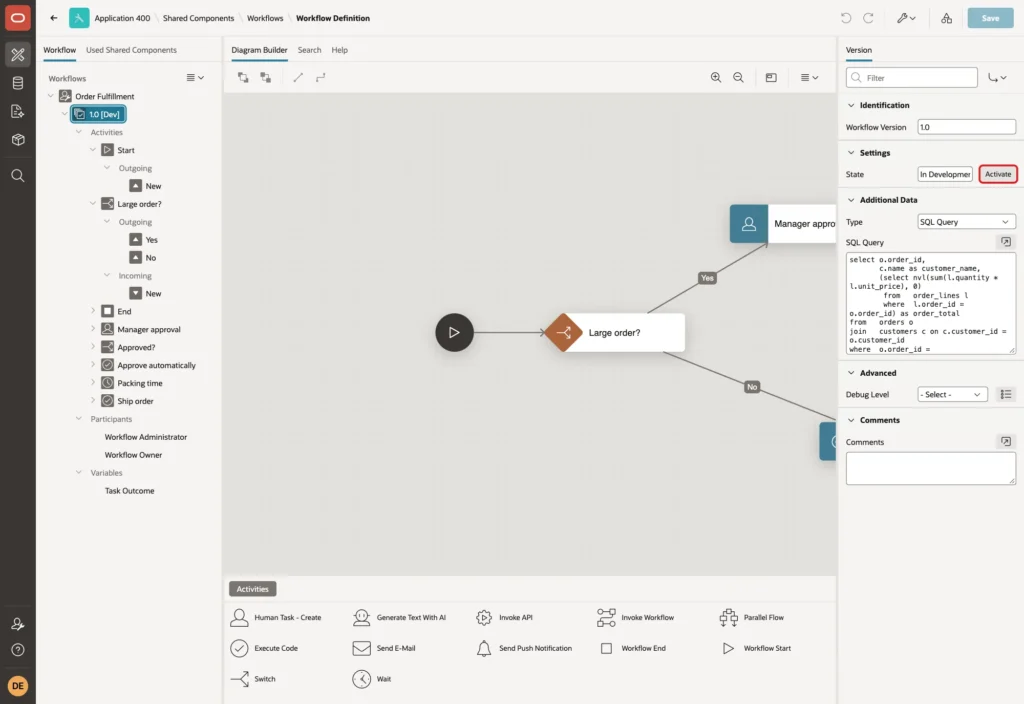Open App Builder from left sidebar
Screen dimensions: 1024x704
(18, 54)
